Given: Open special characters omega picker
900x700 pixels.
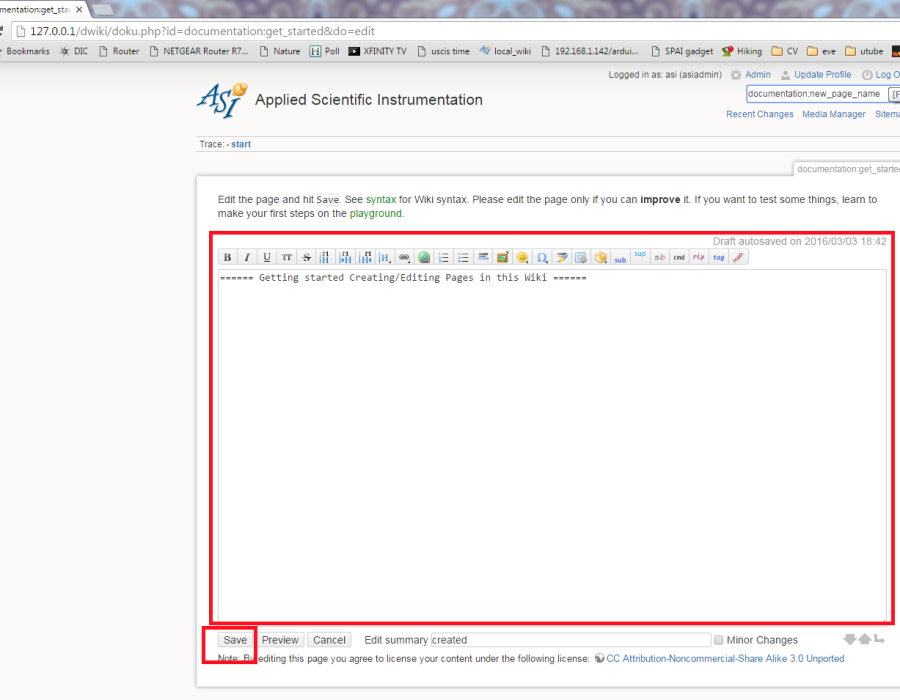Looking at the screenshot, I should (x=542, y=258).
